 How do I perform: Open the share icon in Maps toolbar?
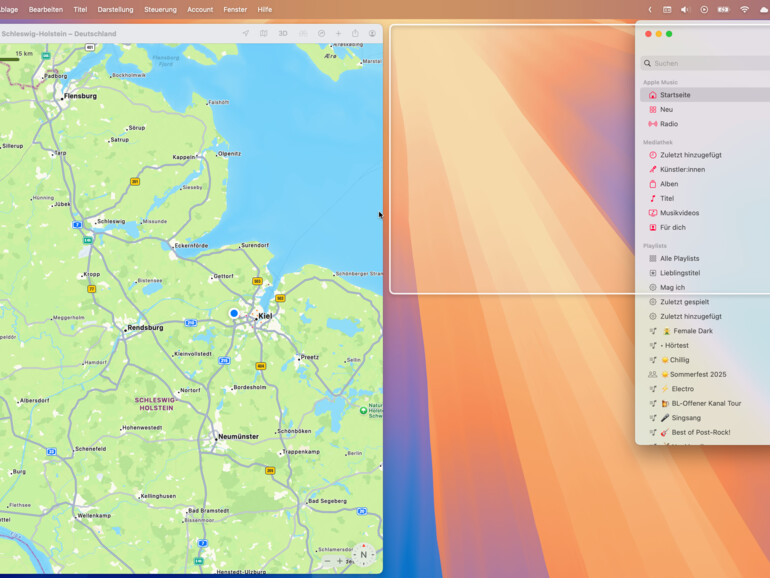(355, 33)
